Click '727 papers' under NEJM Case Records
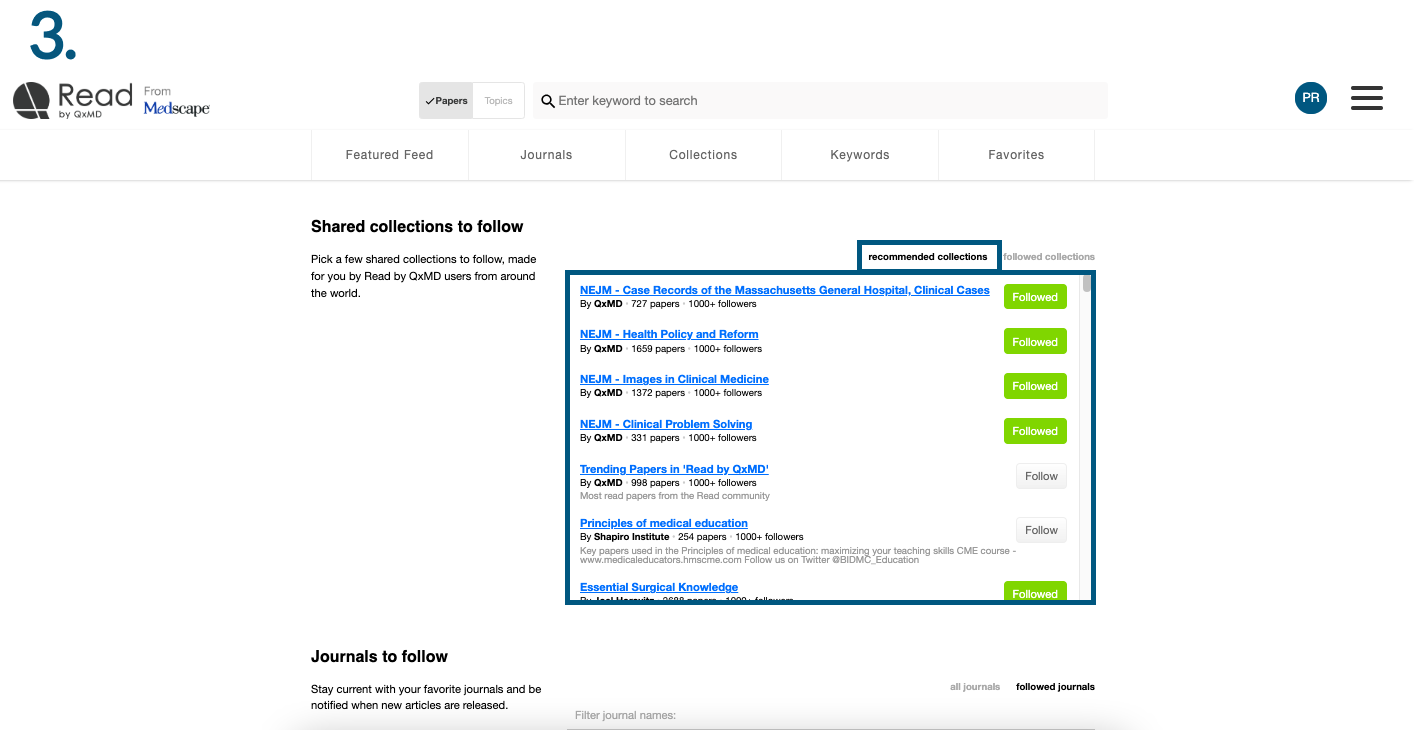 (x=655, y=304)
